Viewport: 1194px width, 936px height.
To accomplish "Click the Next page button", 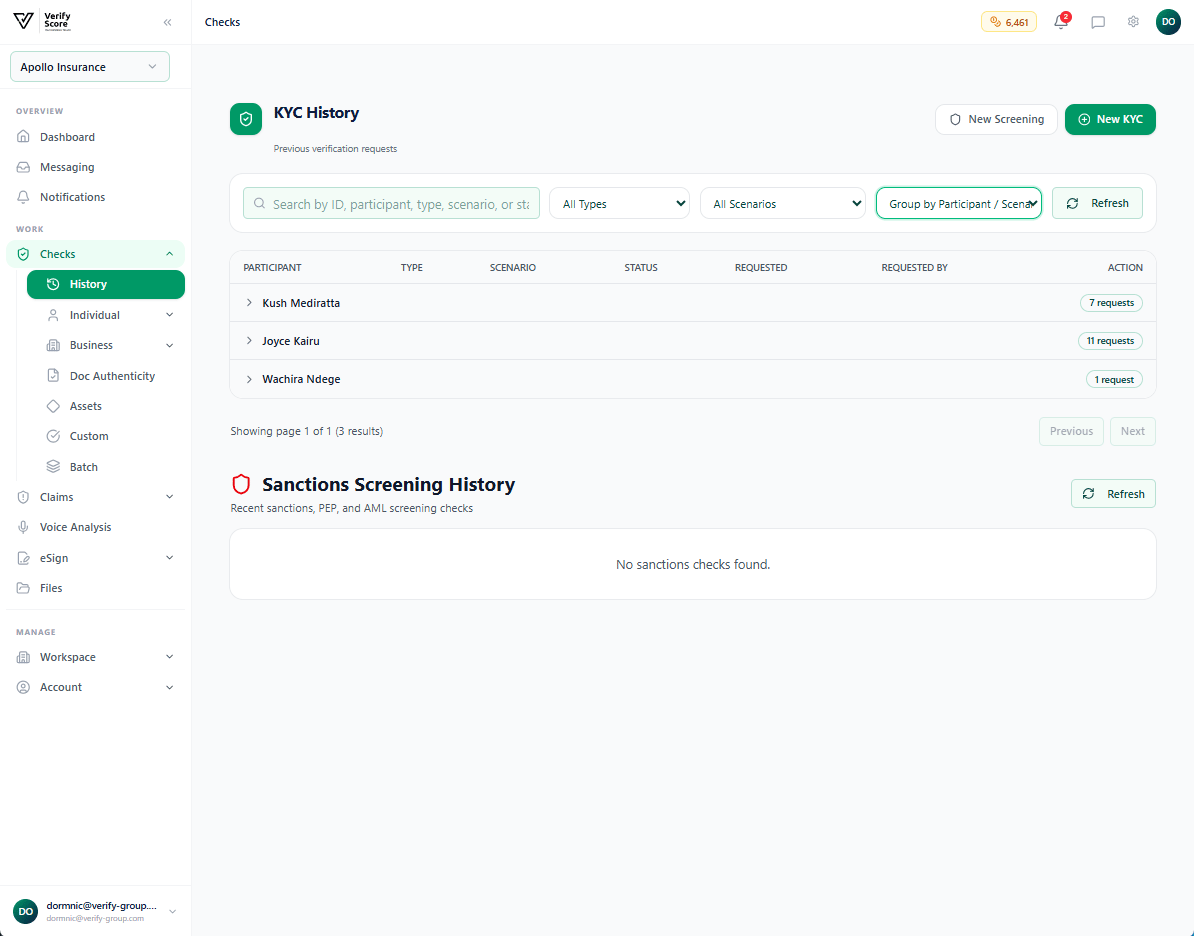I will click(x=1132, y=431).
